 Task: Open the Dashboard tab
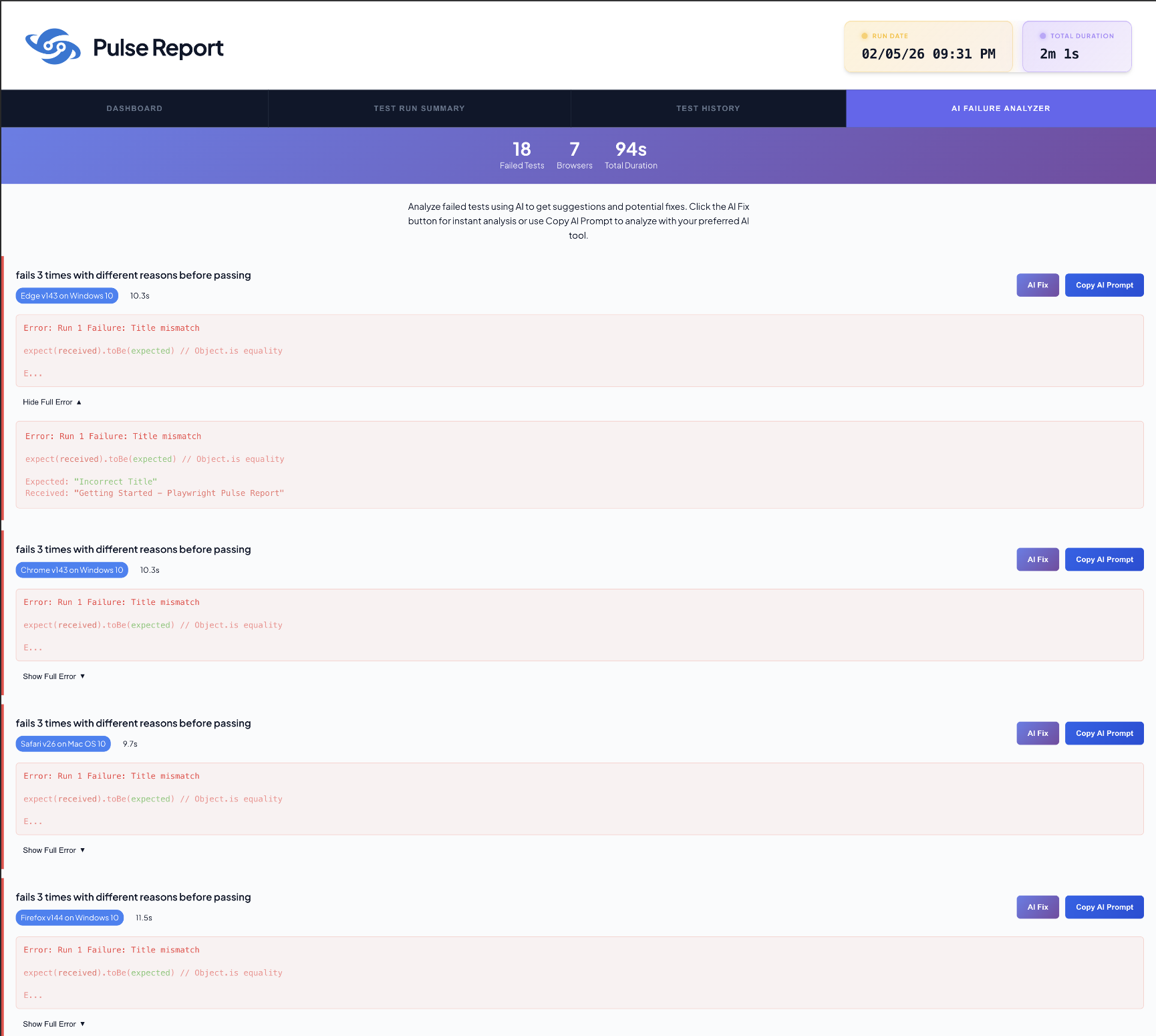[x=134, y=108]
